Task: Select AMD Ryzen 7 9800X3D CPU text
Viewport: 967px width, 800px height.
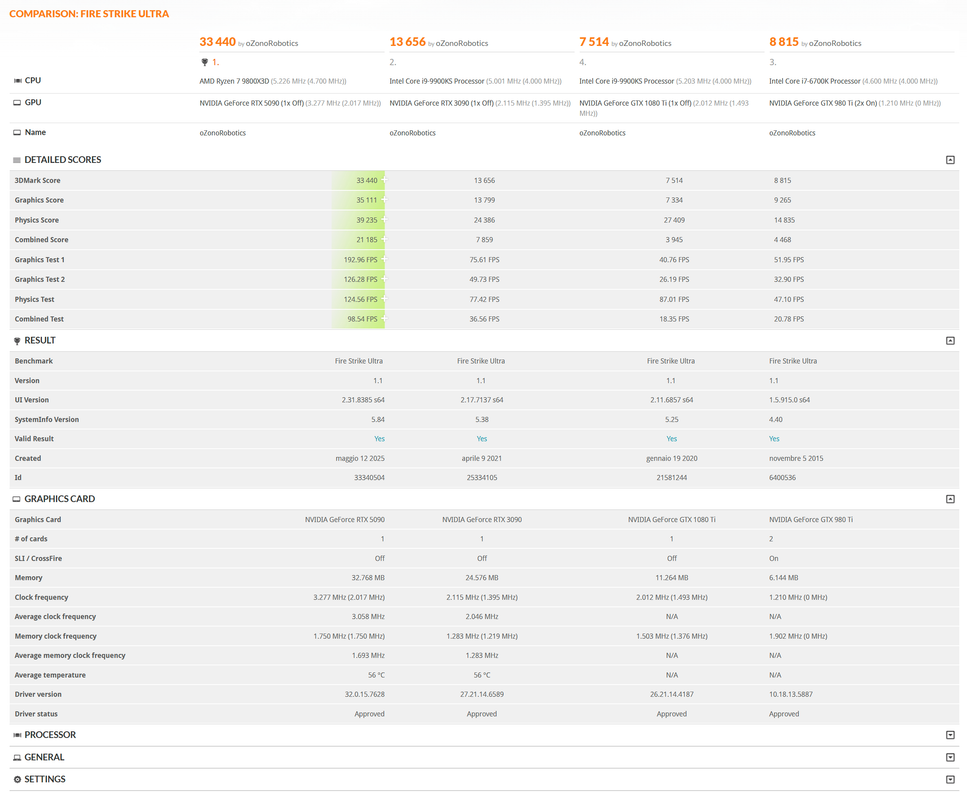Action: [x=234, y=81]
